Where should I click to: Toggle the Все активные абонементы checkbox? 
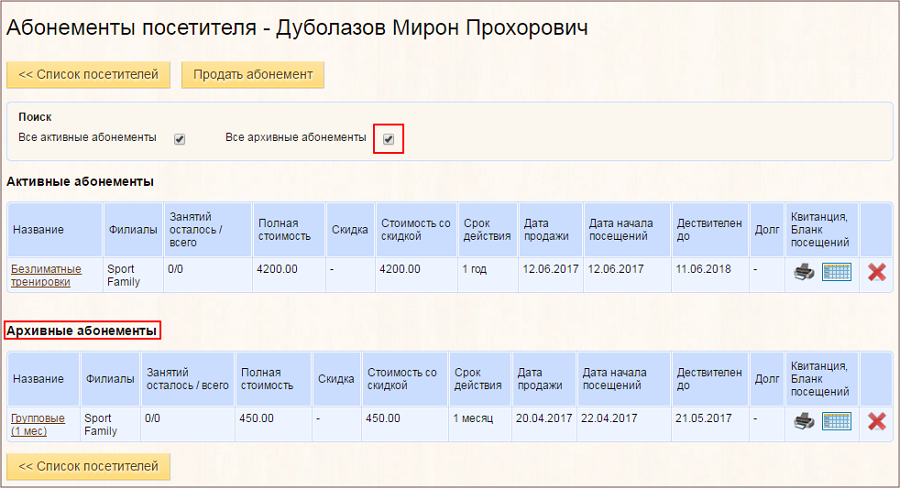pyautogui.click(x=180, y=139)
